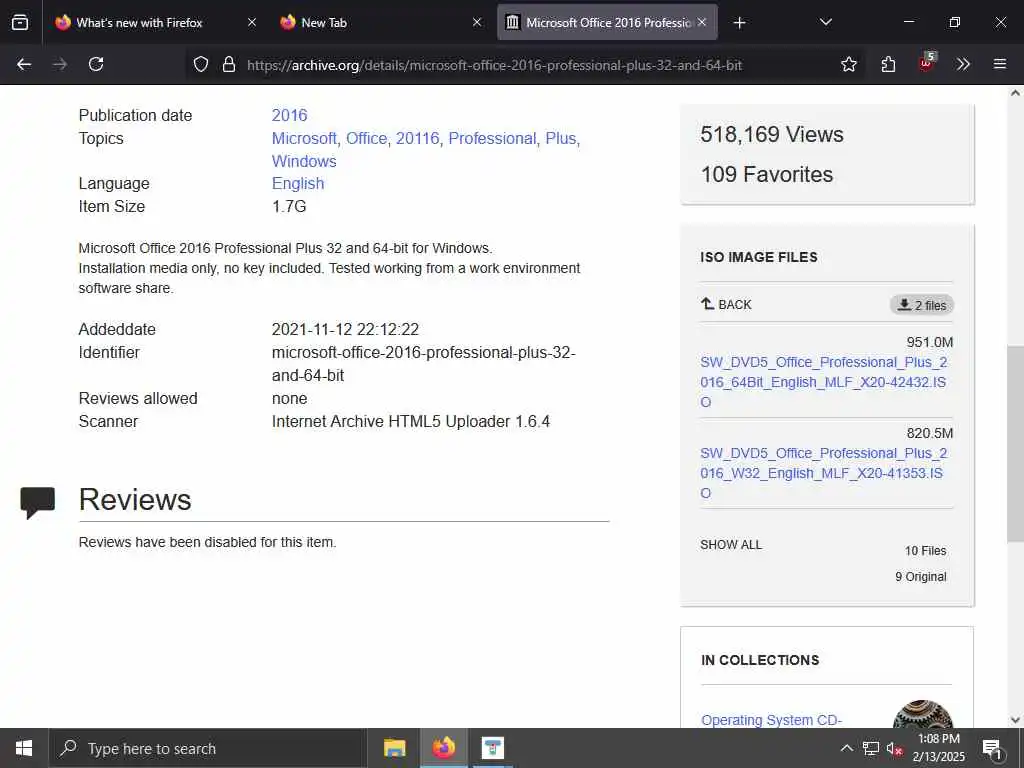Click Firefox icon in taskbar
The height and width of the screenshot is (768, 1024).
coord(443,748)
